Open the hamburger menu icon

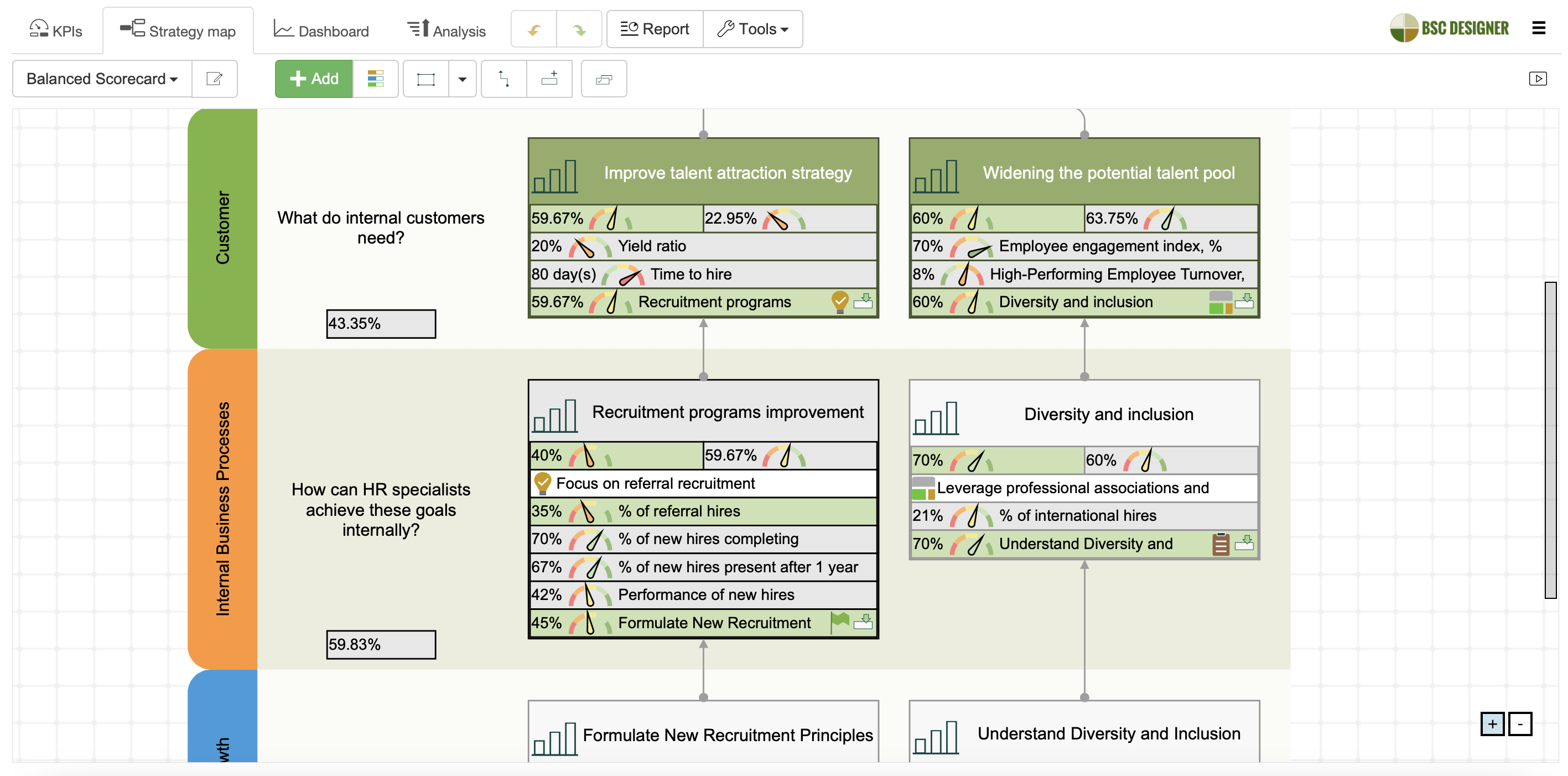pyautogui.click(x=1538, y=28)
